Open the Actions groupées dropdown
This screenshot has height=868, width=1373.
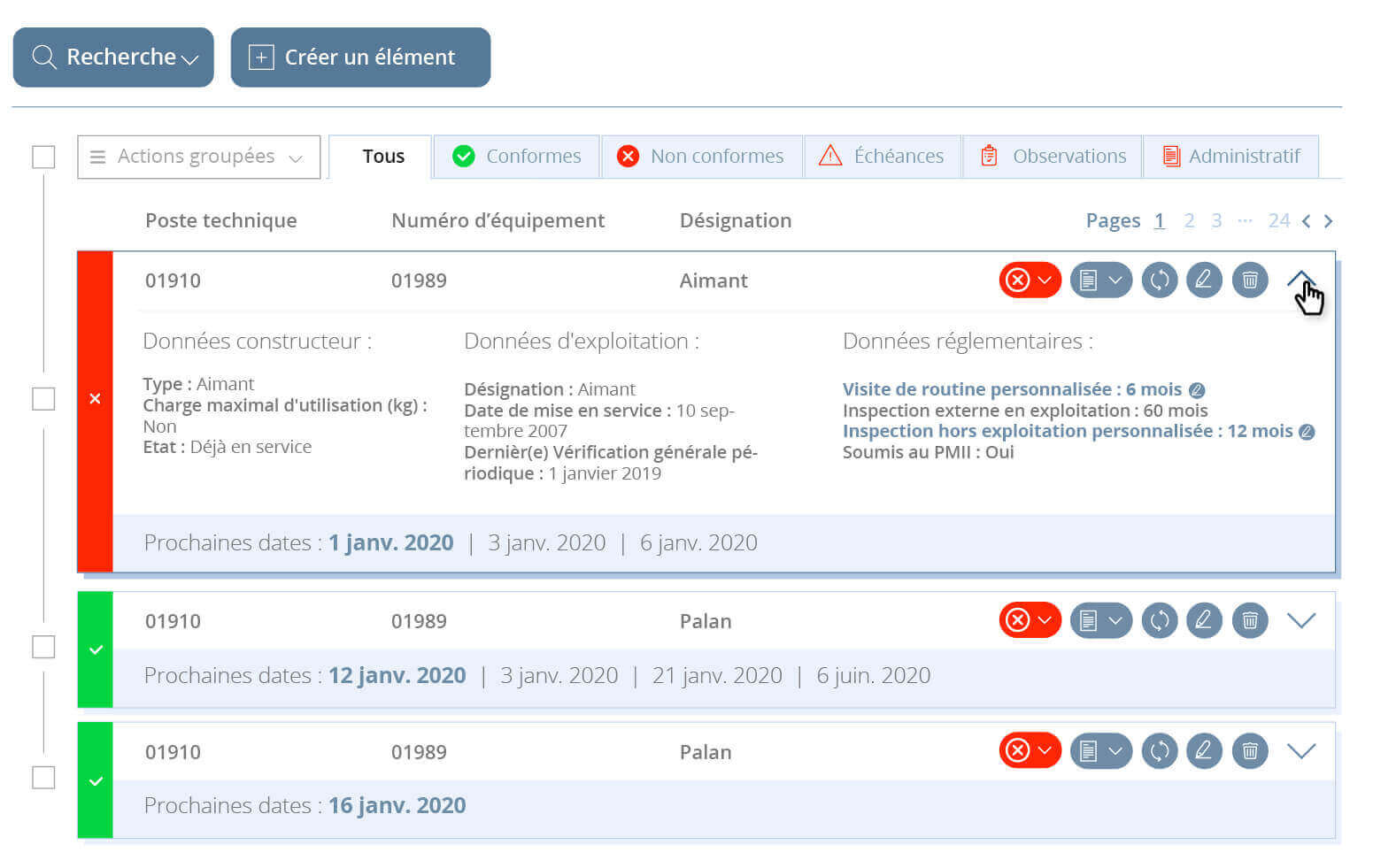coord(198,157)
